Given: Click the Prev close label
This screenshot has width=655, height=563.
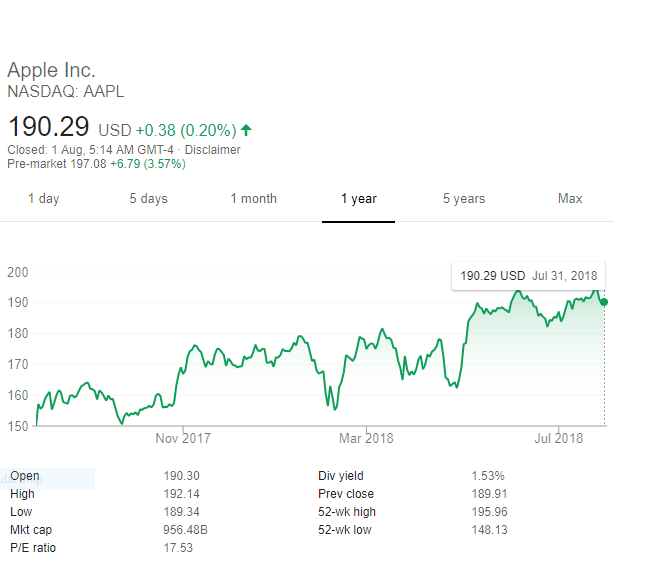Looking at the screenshot, I should click(345, 494).
